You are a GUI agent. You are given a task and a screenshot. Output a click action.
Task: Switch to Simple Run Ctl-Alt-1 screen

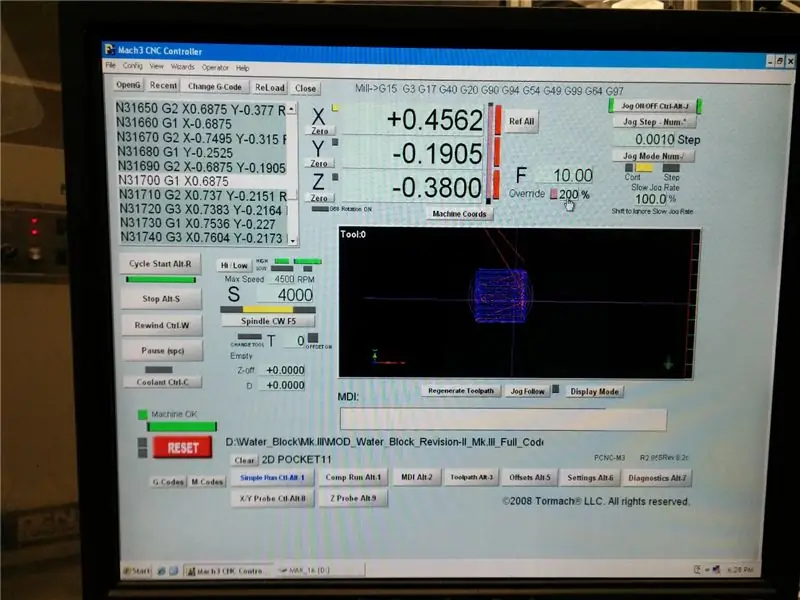tap(272, 478)
